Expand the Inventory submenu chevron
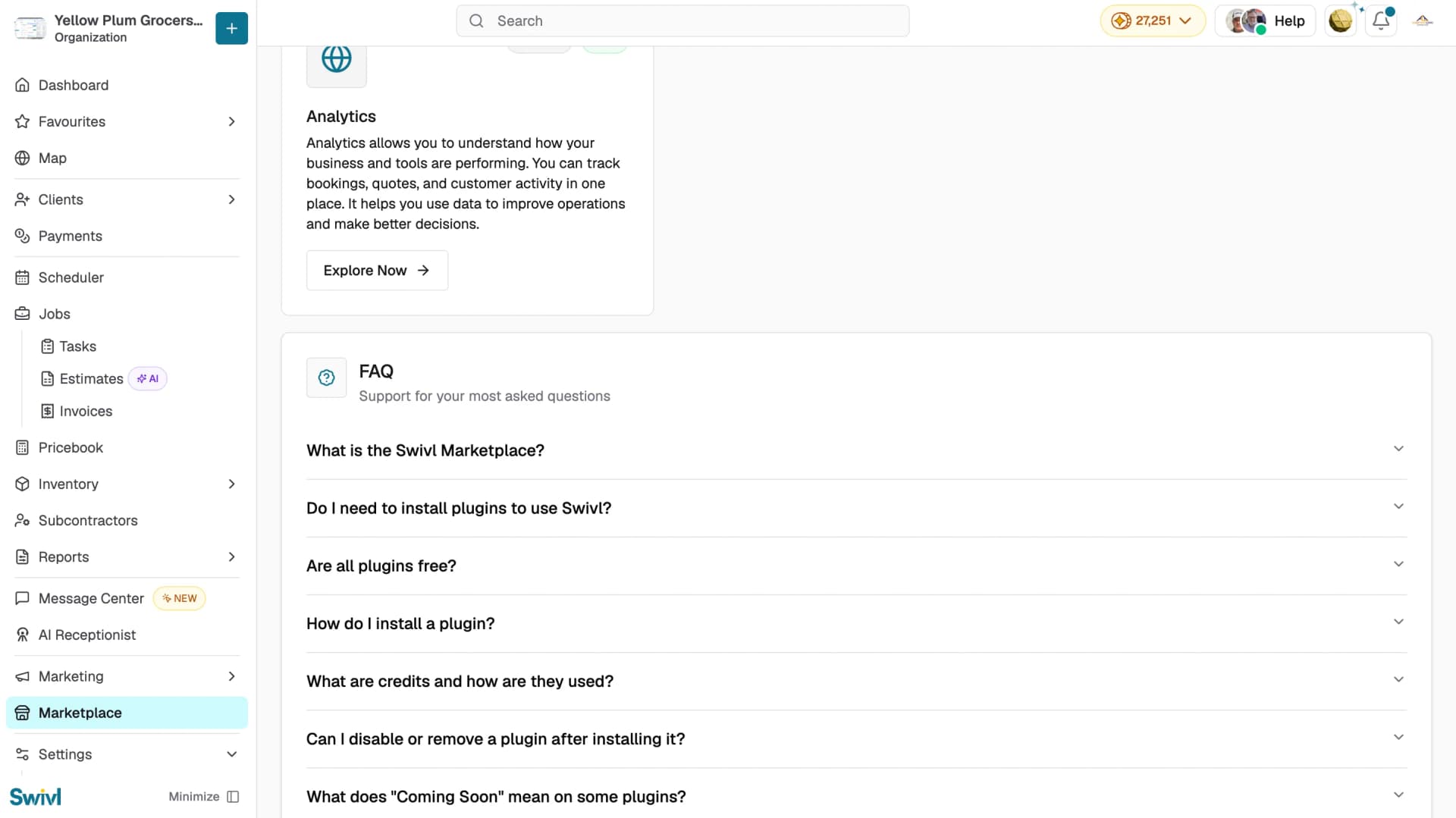Screen dimensions: 1456x818 (x=232, y=484)
